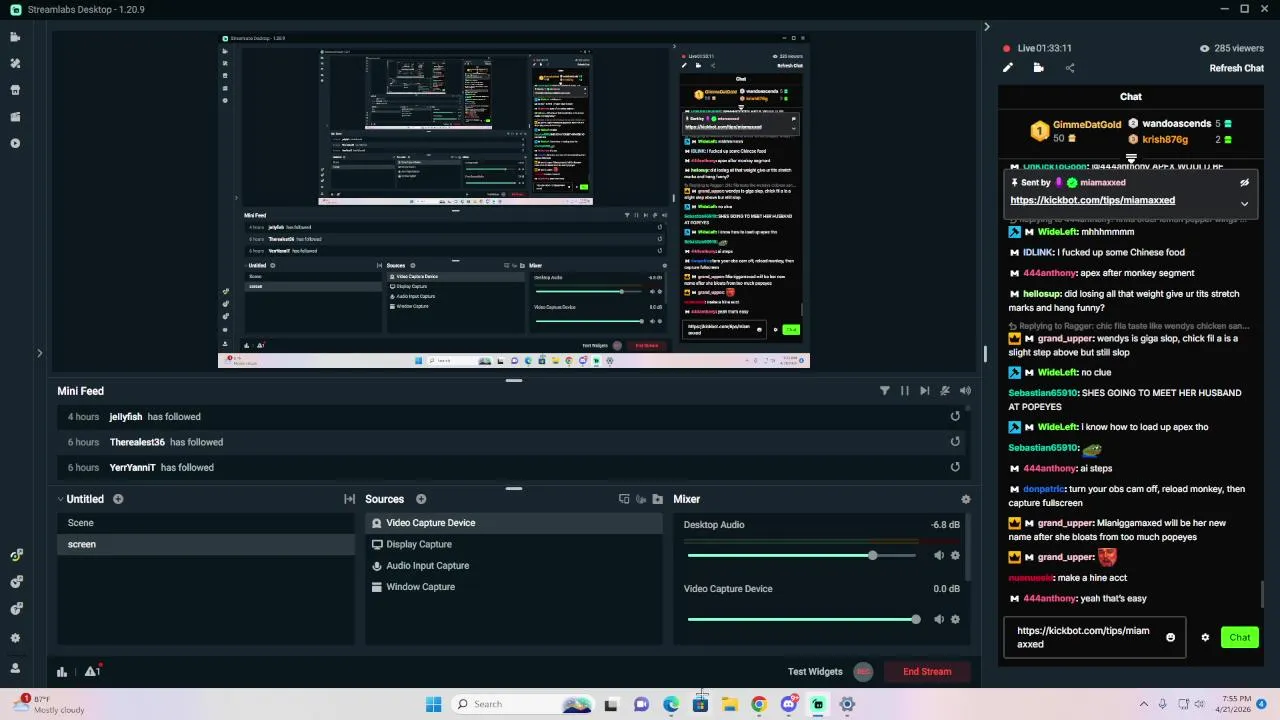The image size is (1280, 720).
Task: Open Video Capture Device mixer settings gear
Action: tap(955, 619)
